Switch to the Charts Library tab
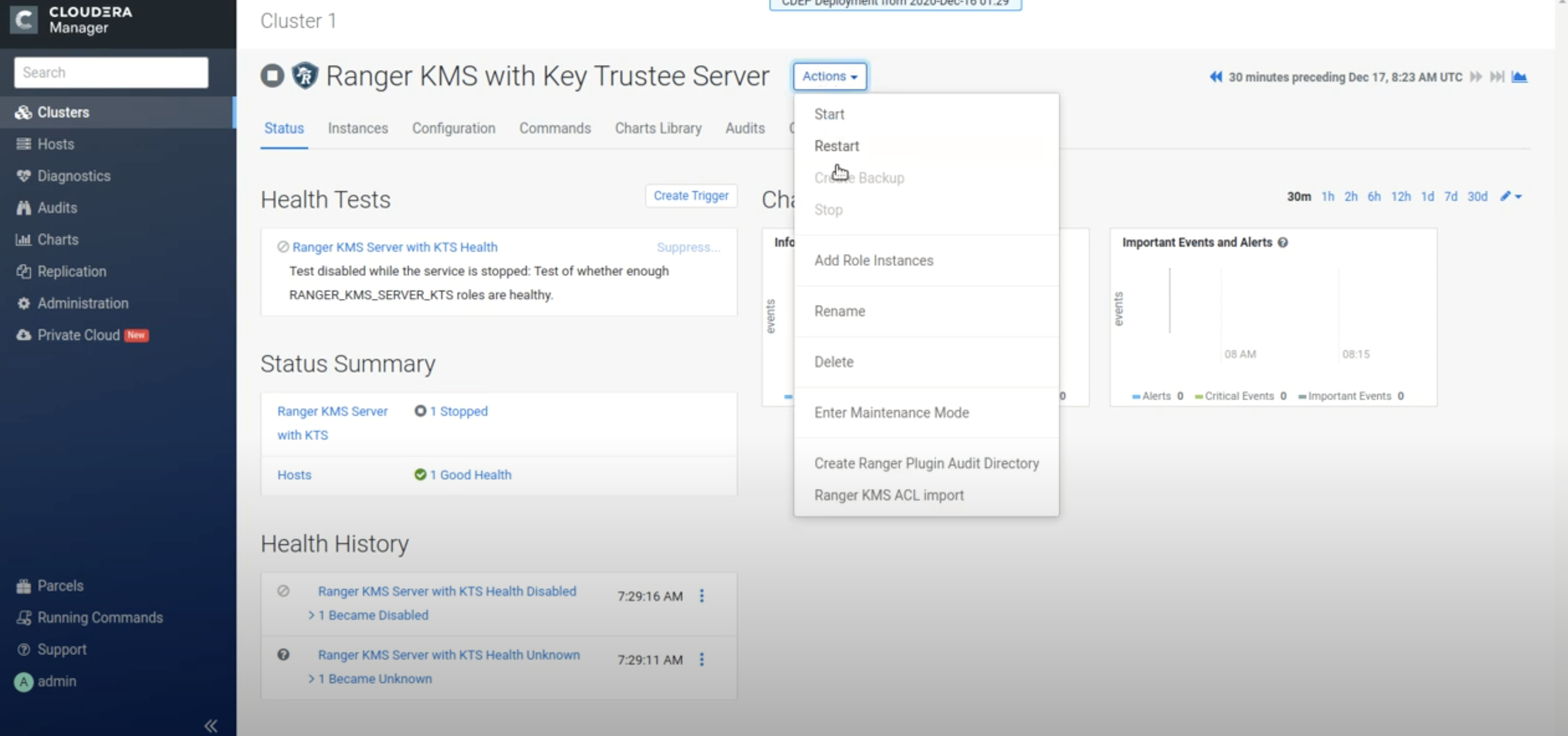Viewport: 1568px width, 736px height. [658, 128]
